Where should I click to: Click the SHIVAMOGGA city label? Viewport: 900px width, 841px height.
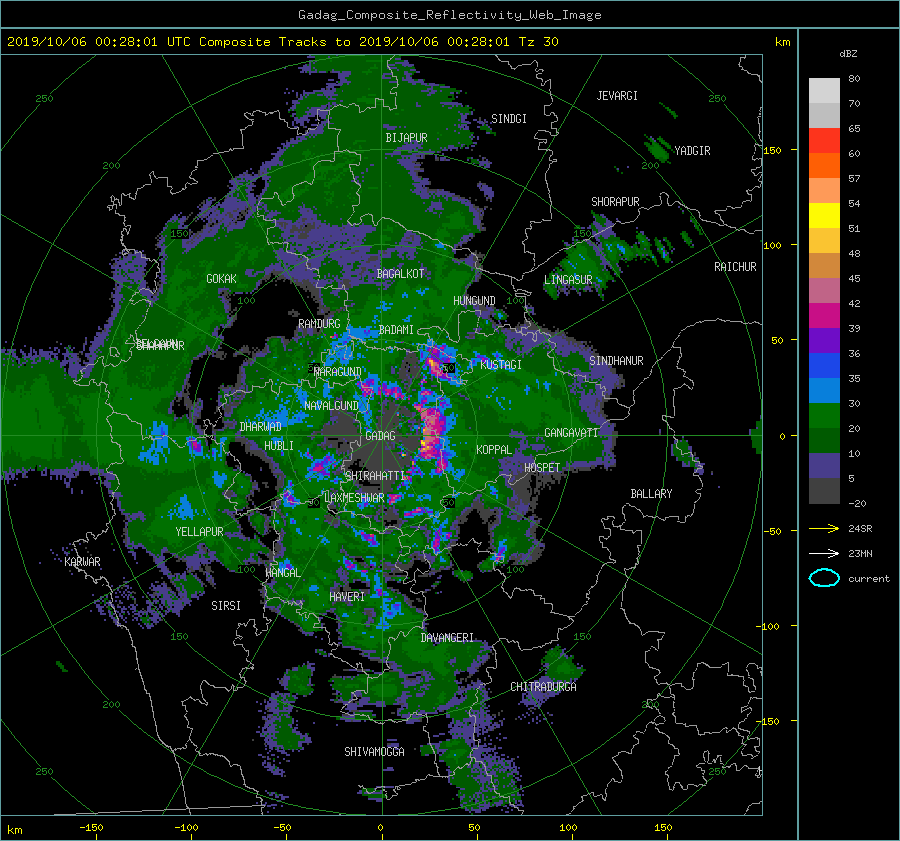pyautogui.click(x=374, y=751)
